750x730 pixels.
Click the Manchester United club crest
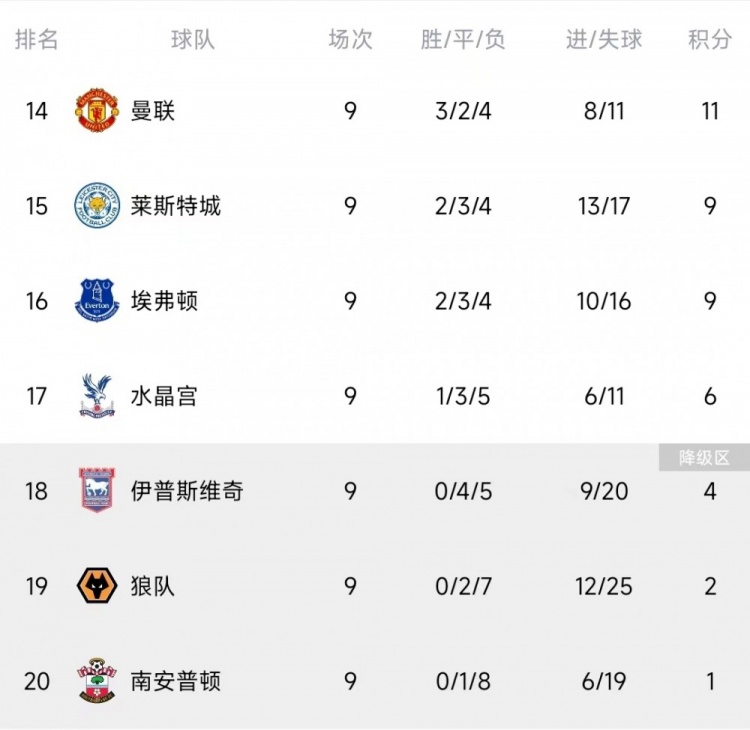pyautogui.click(x=97, y=110)
